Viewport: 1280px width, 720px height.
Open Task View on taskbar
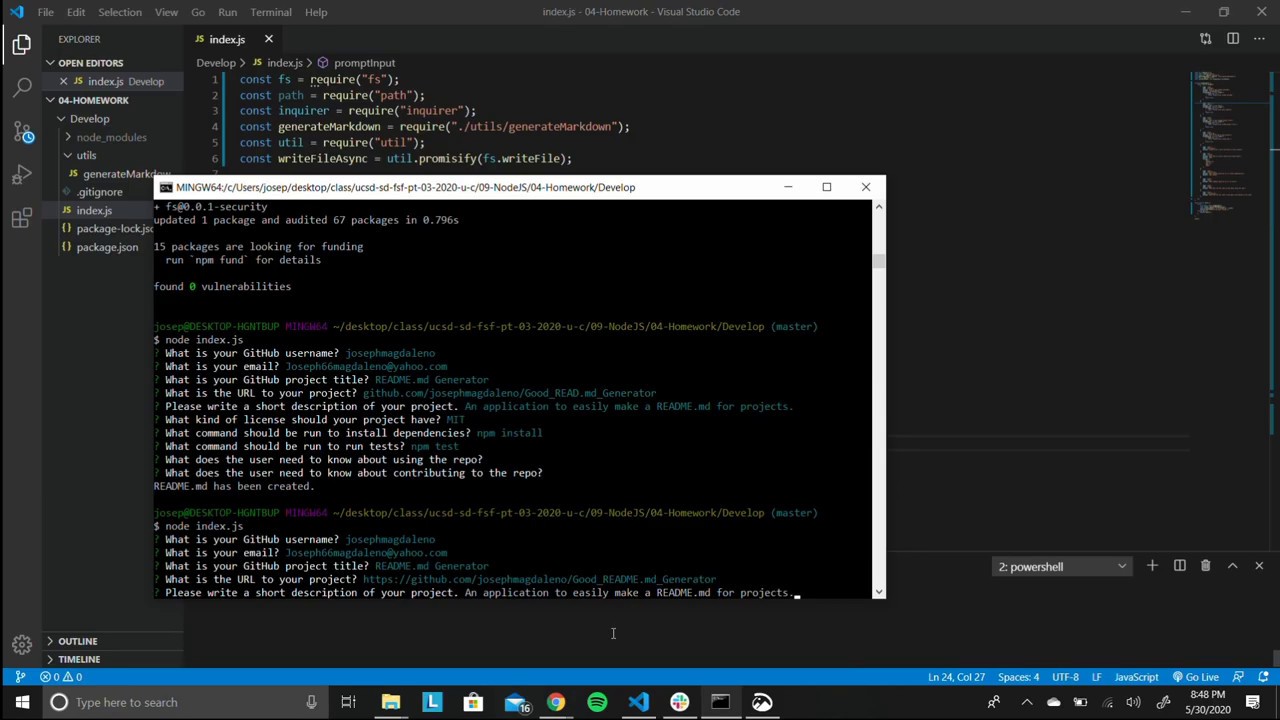click(x=348, y=702)
